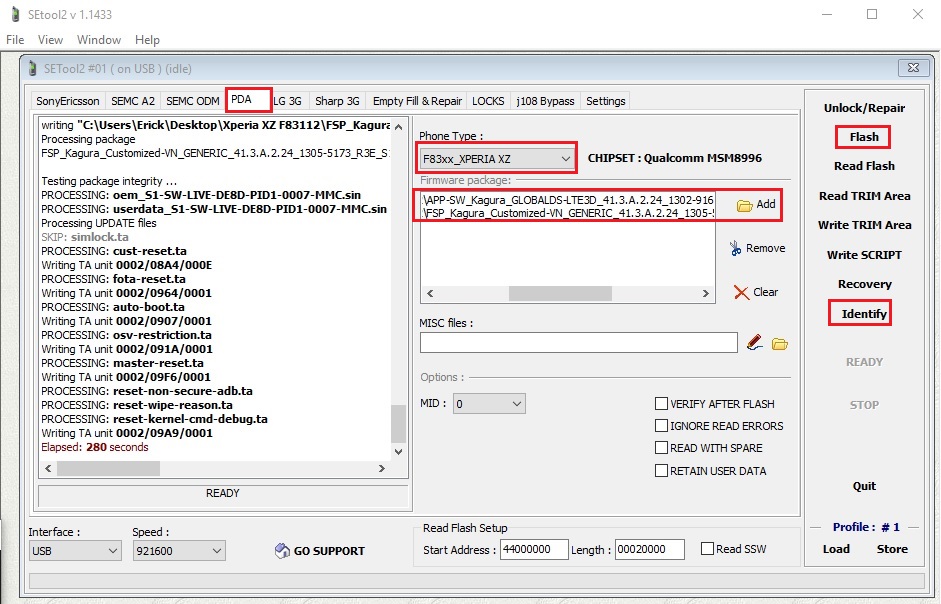Switch to the LG 3G tab
The image size is (941, 604).
[x=287, y=101]
